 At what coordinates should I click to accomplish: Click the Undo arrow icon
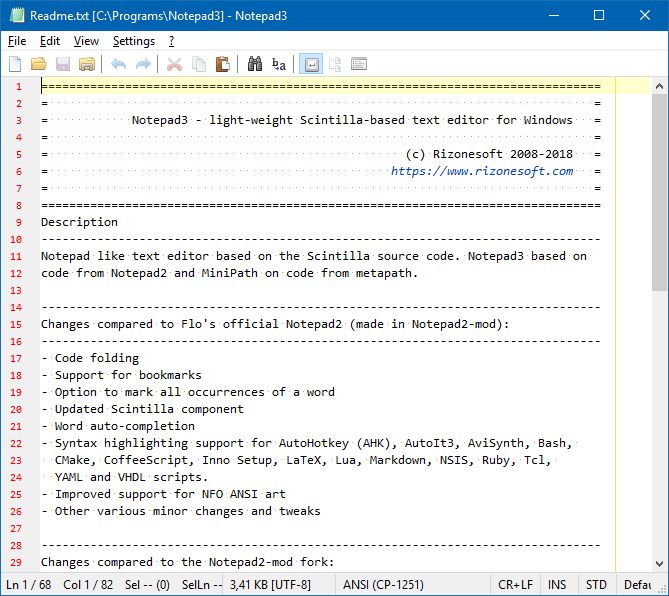point(118,64)
